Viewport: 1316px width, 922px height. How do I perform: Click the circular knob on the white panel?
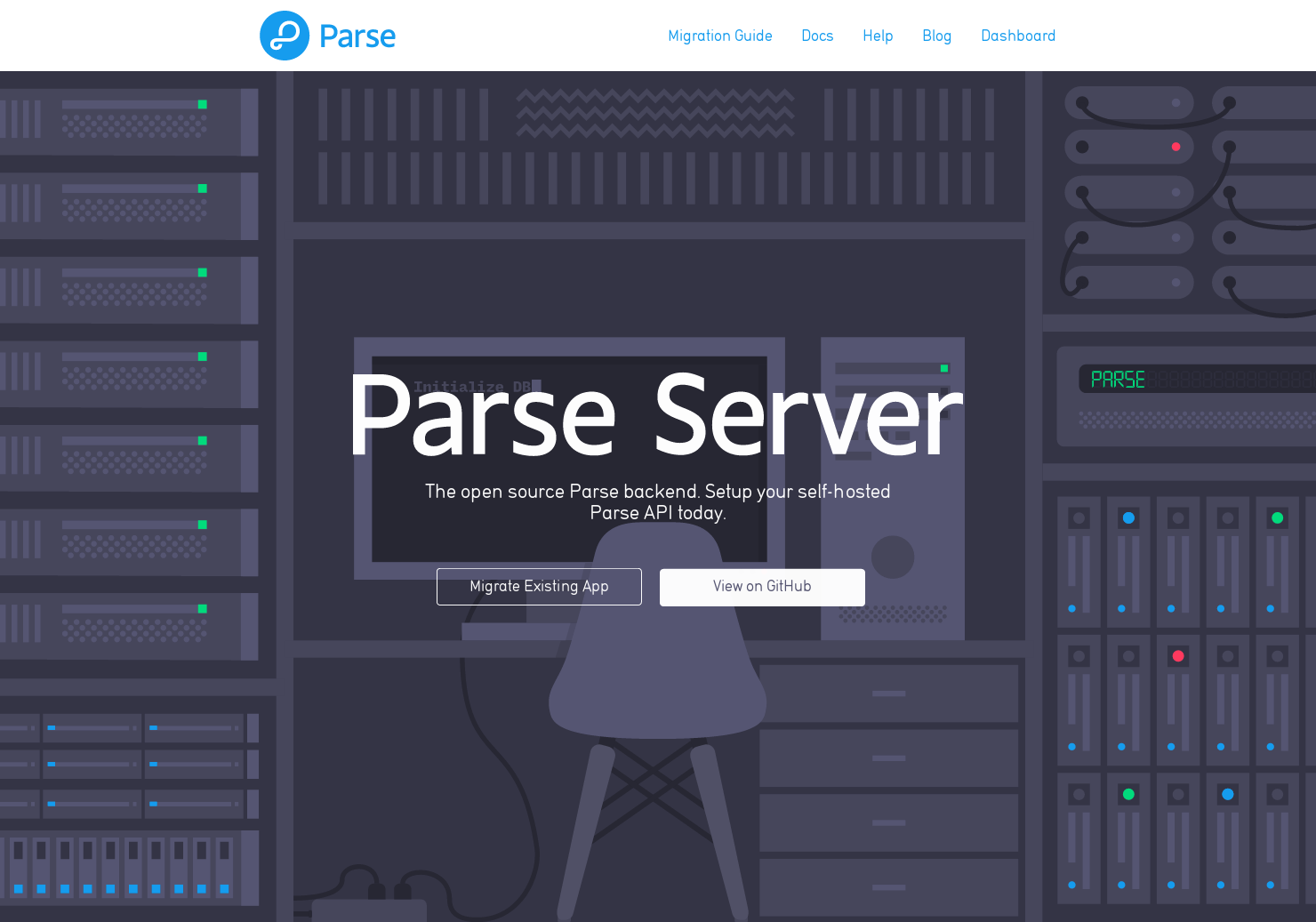892,557
